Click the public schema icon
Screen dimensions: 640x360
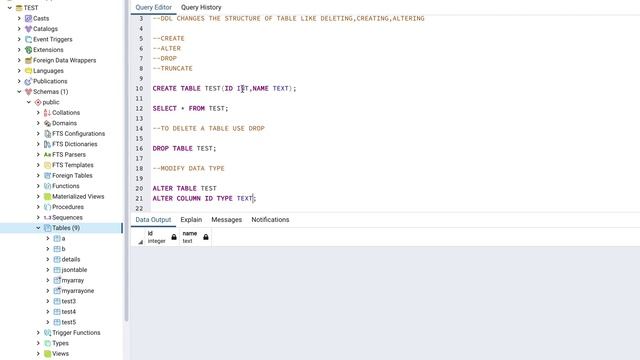point(38,102)
